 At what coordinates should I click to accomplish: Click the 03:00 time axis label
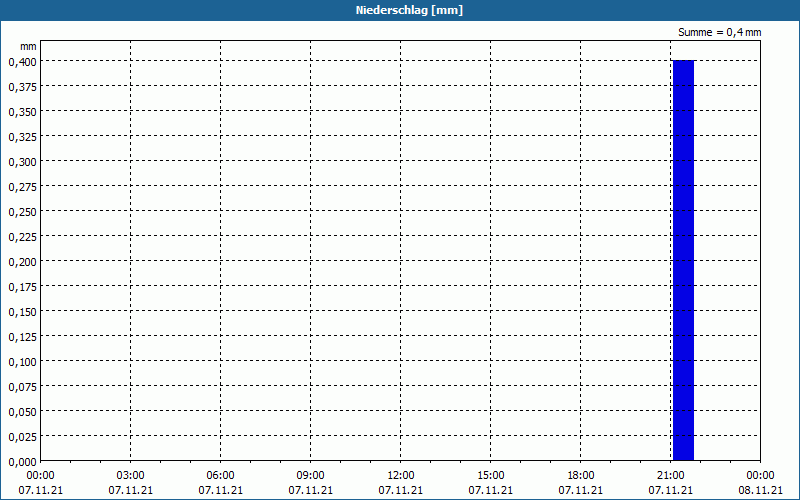[131, 475]
